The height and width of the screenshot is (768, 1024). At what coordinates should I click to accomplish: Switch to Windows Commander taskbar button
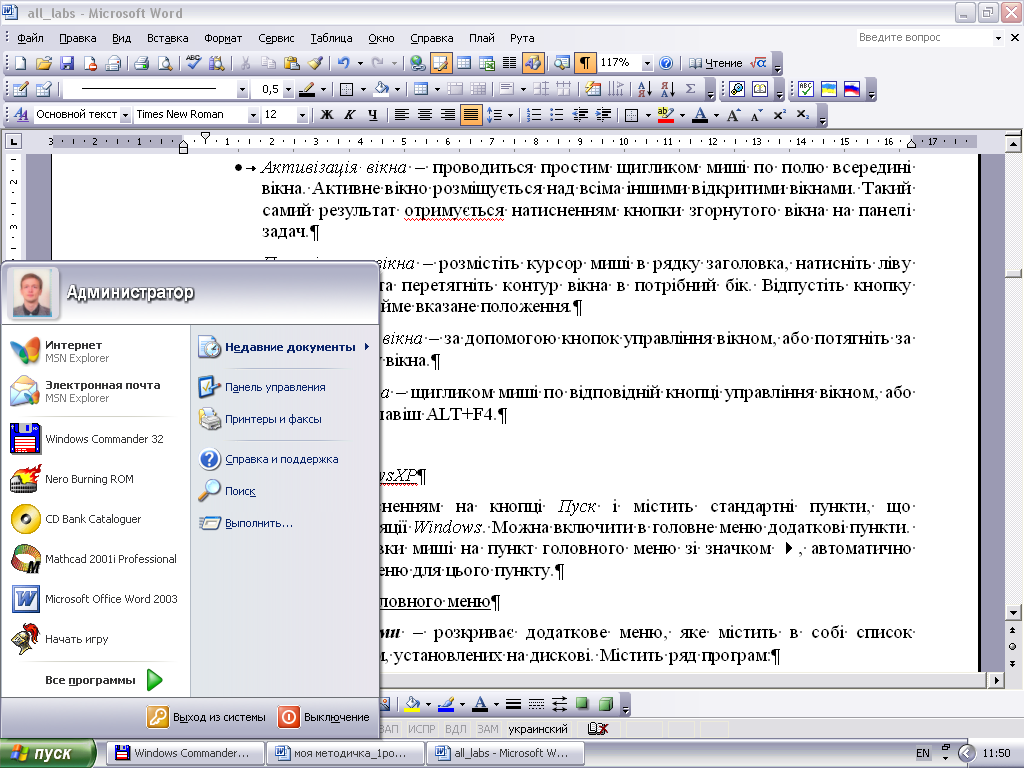(184, 753)
